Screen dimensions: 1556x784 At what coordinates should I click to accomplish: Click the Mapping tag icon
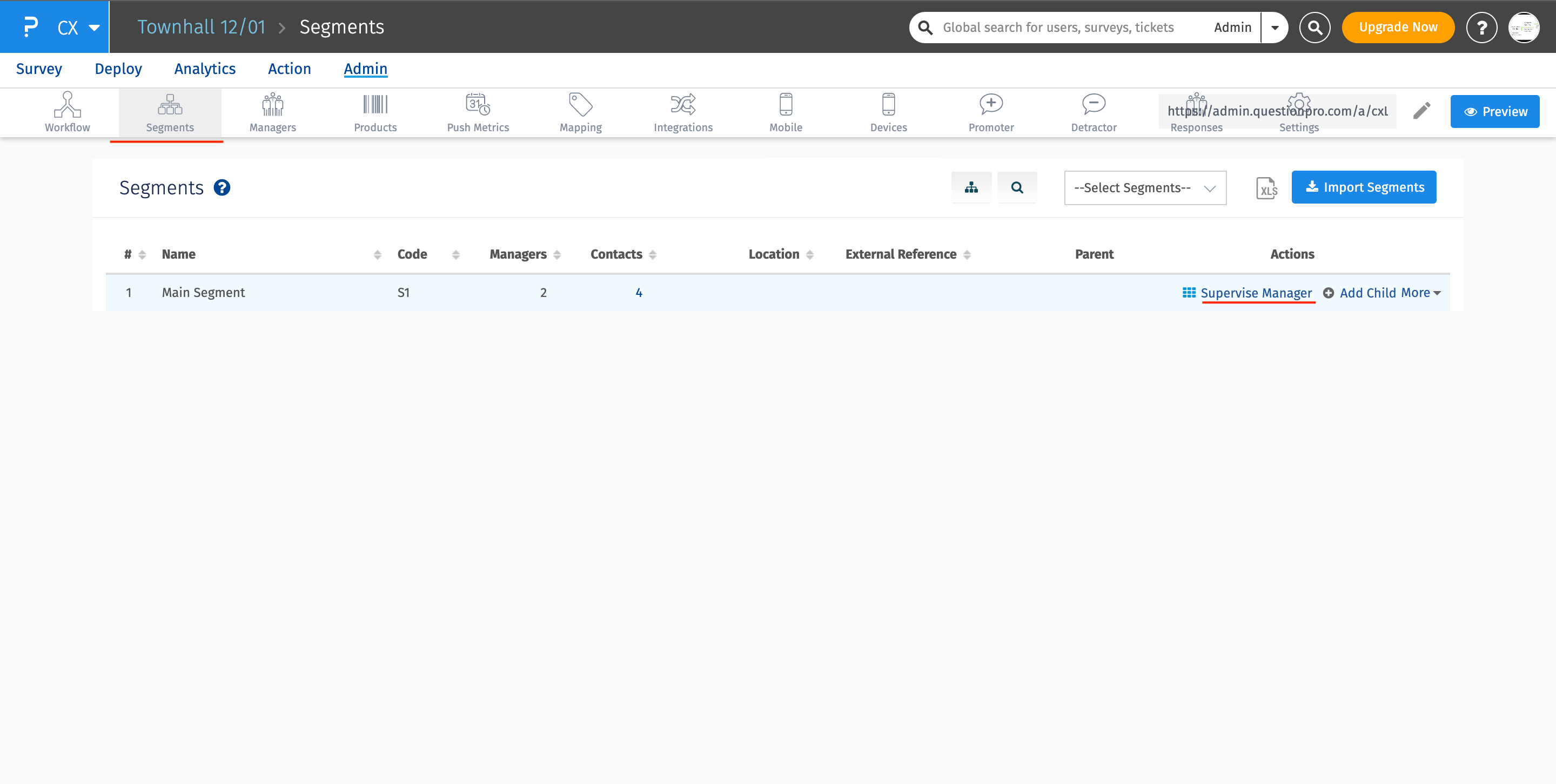coord(580,105)
